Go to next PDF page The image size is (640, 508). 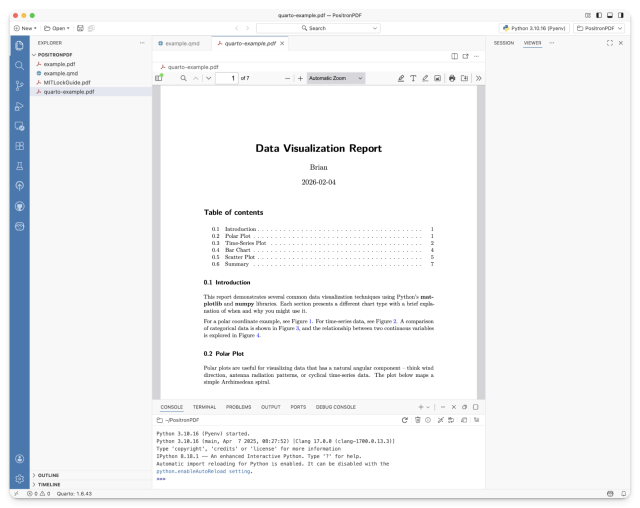209,78
